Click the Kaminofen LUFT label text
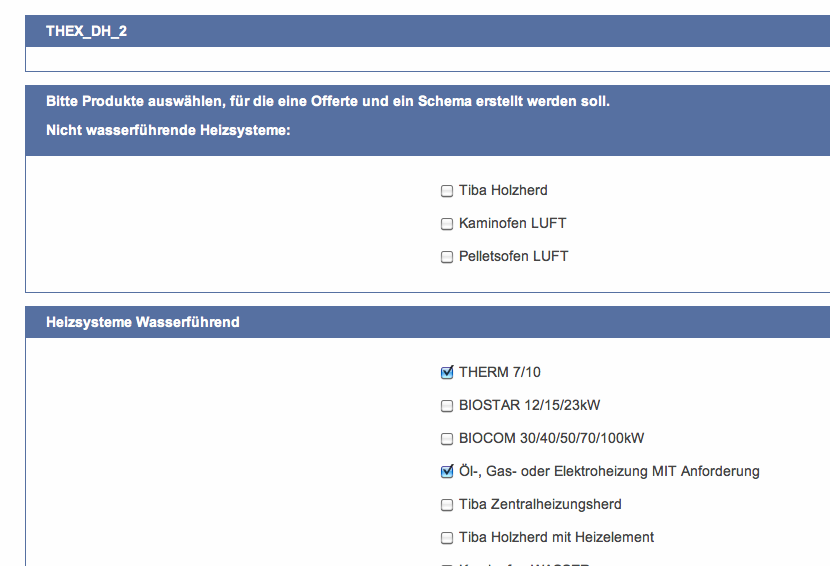Viewport: 830px width, 566px height. point(512,223)
